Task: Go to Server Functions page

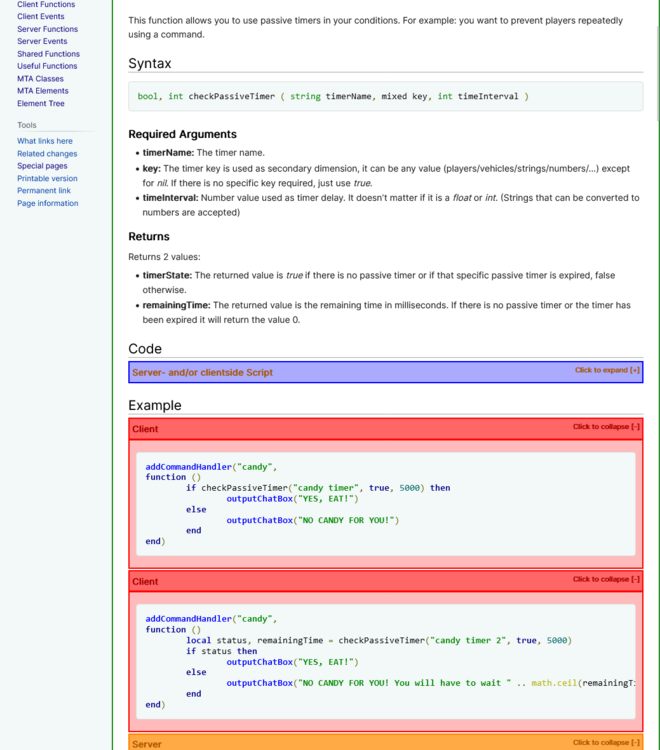Action: click(x=47, y=29)
